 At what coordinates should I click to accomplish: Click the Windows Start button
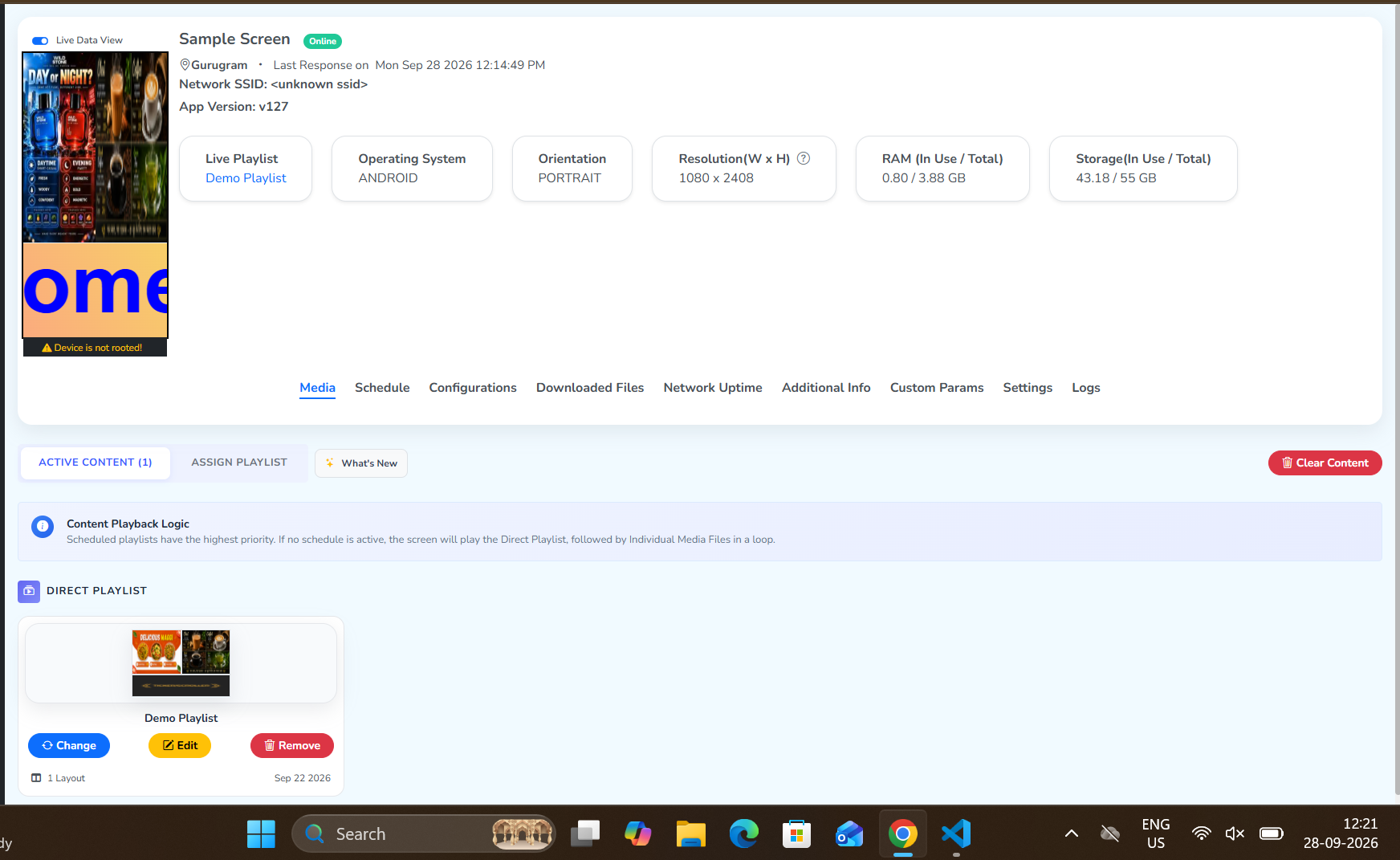pyautogui.click(x=261, y=834)
